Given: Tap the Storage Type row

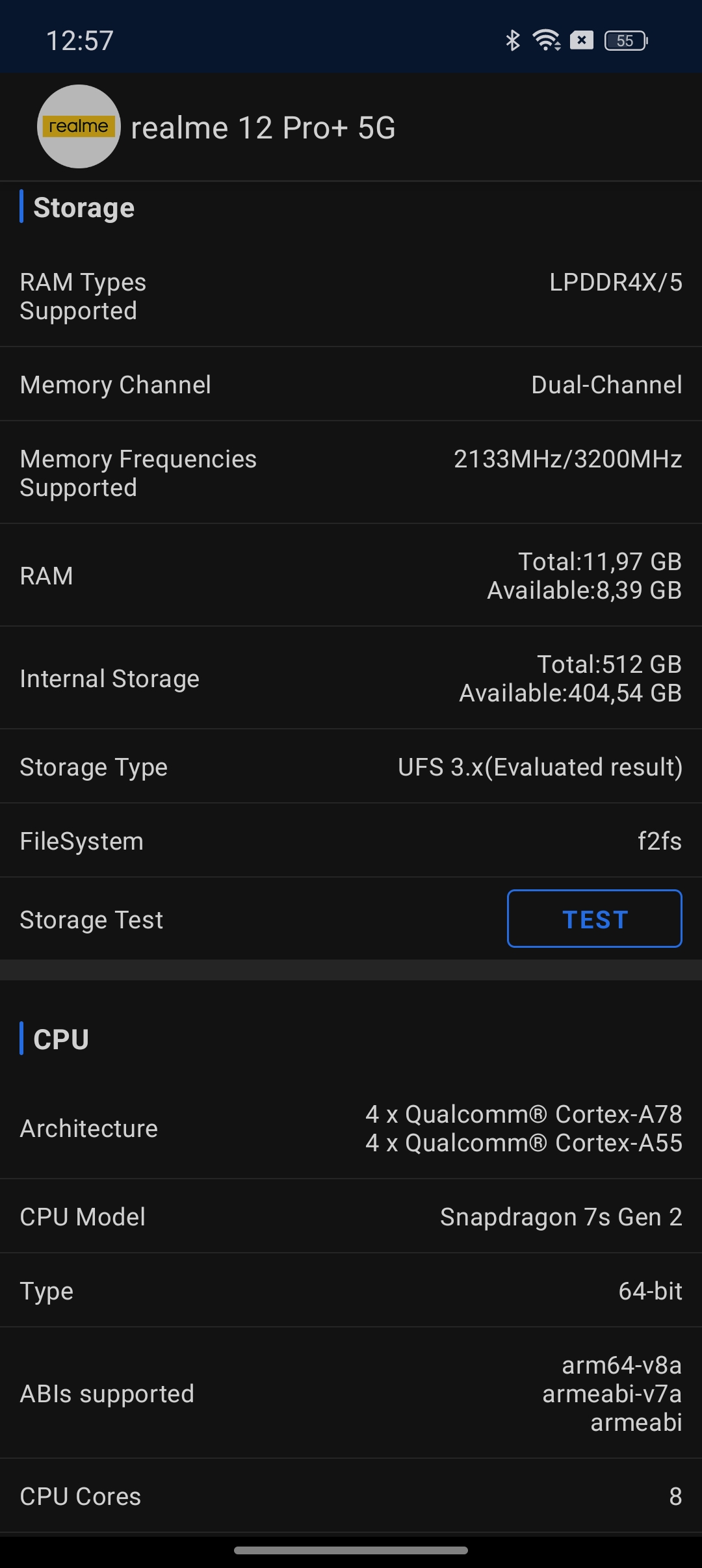Looking at the screenshot, I should pyautogui.click(x=351, y=767).
